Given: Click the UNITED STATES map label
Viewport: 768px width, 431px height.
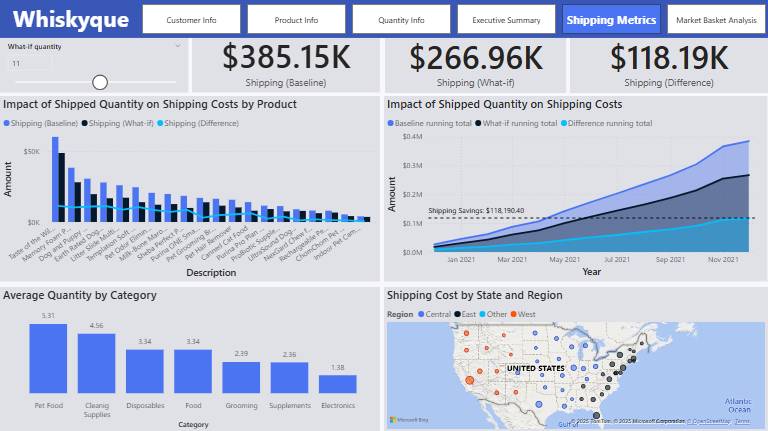Looking at the screenshot, I should (535, 368).
